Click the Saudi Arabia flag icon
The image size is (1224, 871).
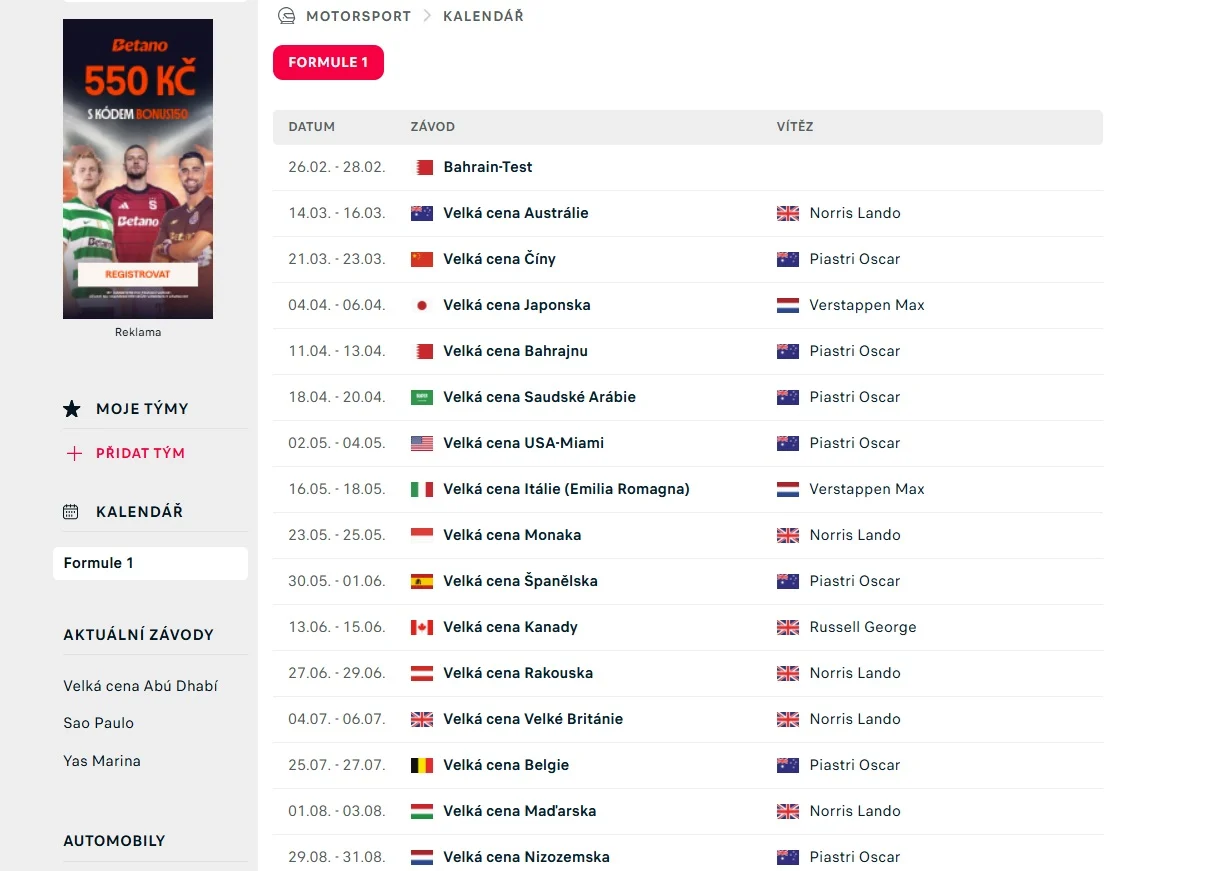[x=422, y=397]
